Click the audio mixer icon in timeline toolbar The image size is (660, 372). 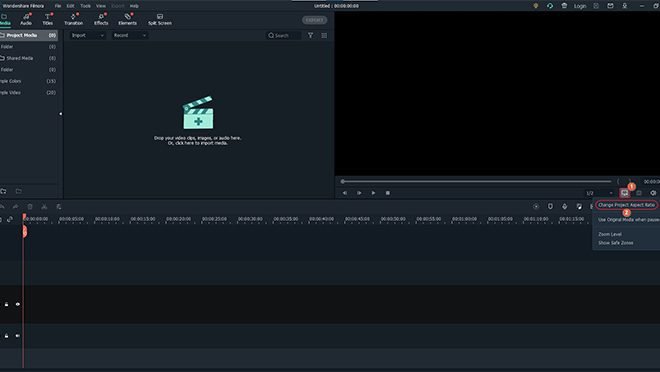579,207
